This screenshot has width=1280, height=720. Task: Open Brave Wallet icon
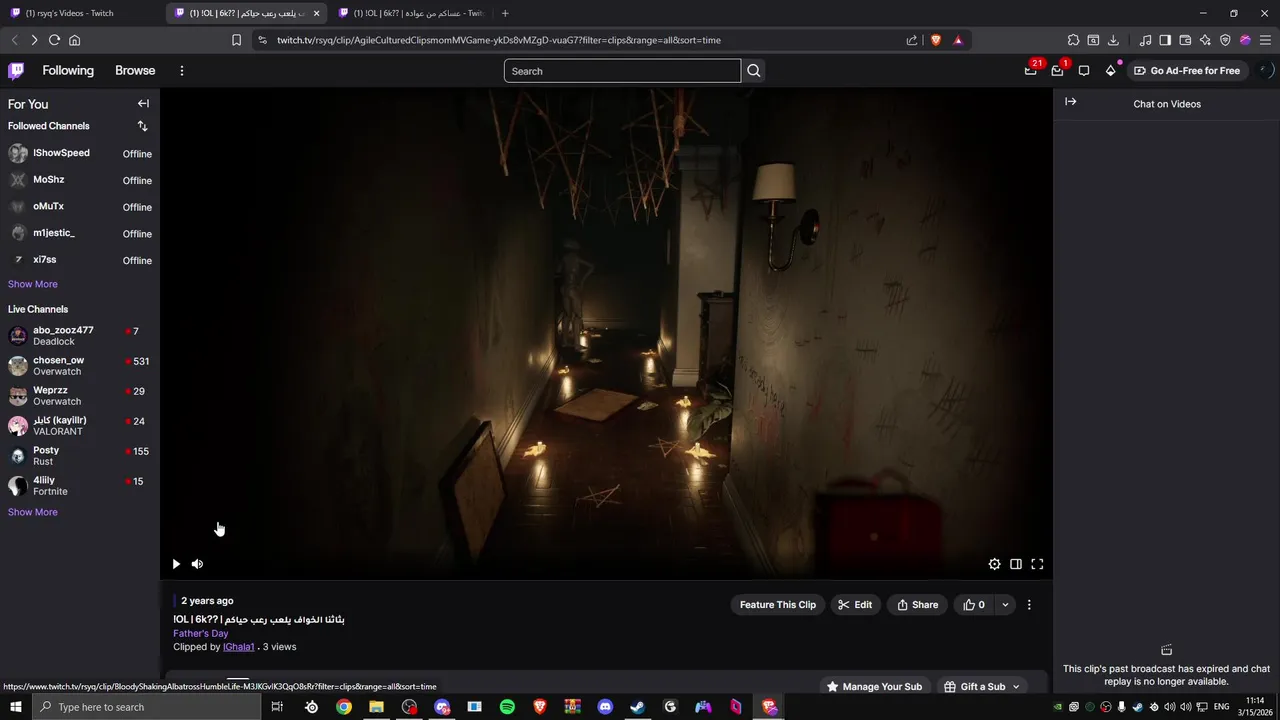(1185, 40)
